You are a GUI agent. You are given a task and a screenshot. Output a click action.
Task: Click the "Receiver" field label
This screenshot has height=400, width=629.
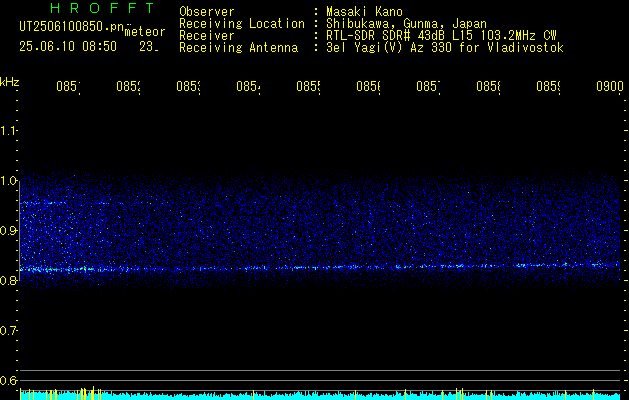[207, 36]
